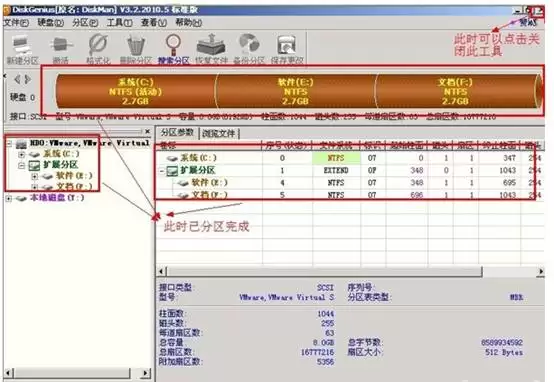Click the Delete Partition (删除分区) trash icon
The height and width of the screenshot is (382, 554).
pos(136,45)
